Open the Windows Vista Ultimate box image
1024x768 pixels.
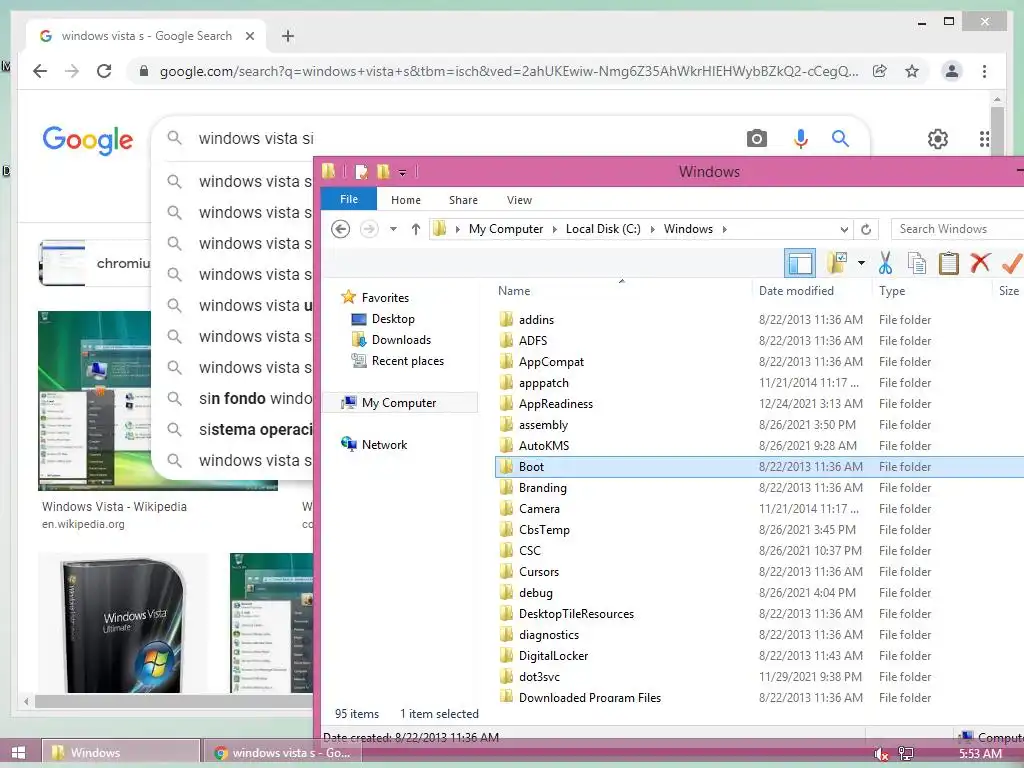click(123, 623)
